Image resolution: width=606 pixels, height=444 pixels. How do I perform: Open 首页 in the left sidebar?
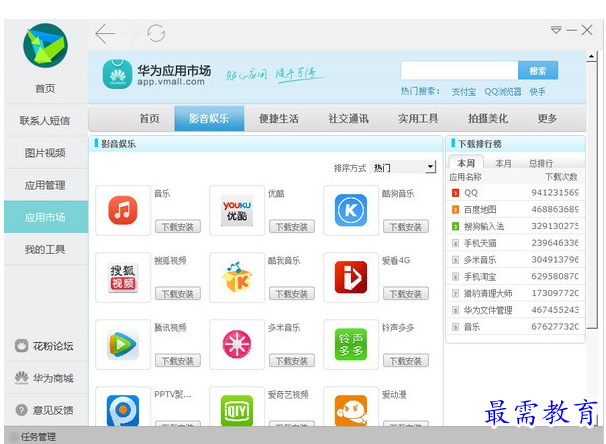pos(45,88)
